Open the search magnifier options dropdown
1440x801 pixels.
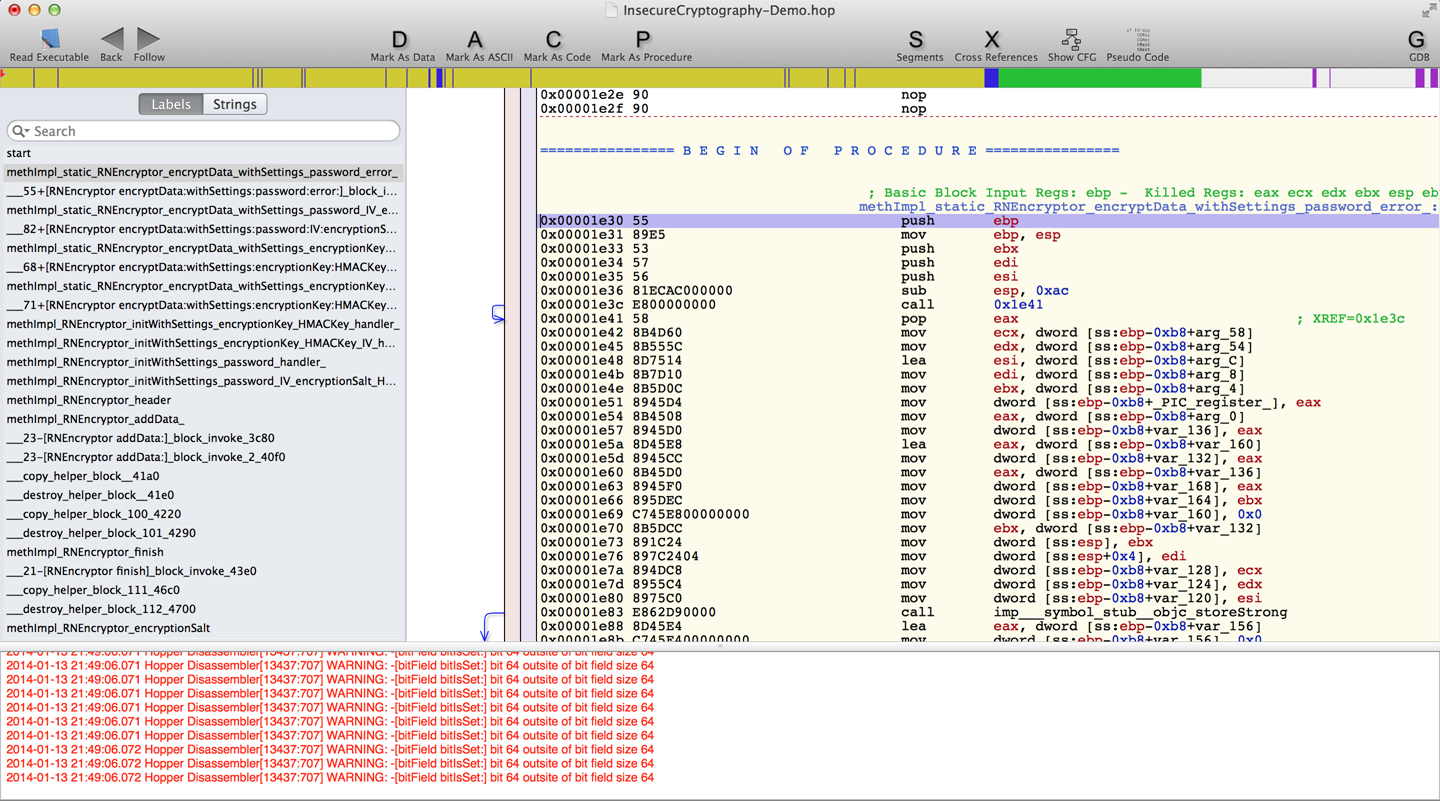click(20, 131)
